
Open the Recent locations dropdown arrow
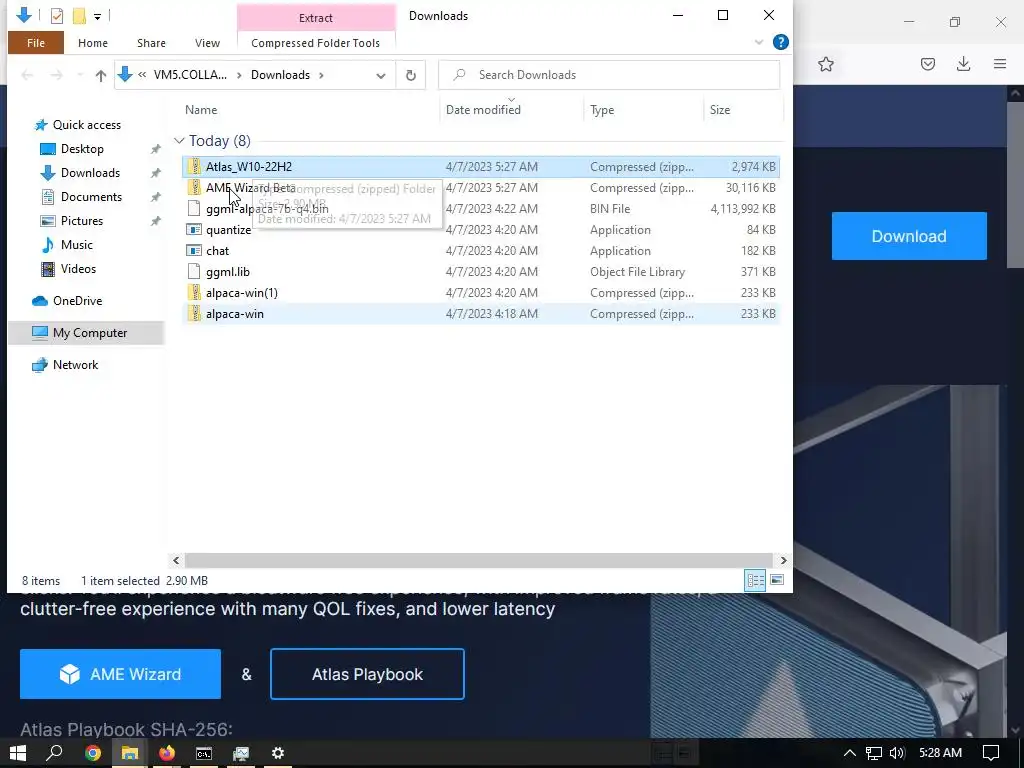pos(80,75)
